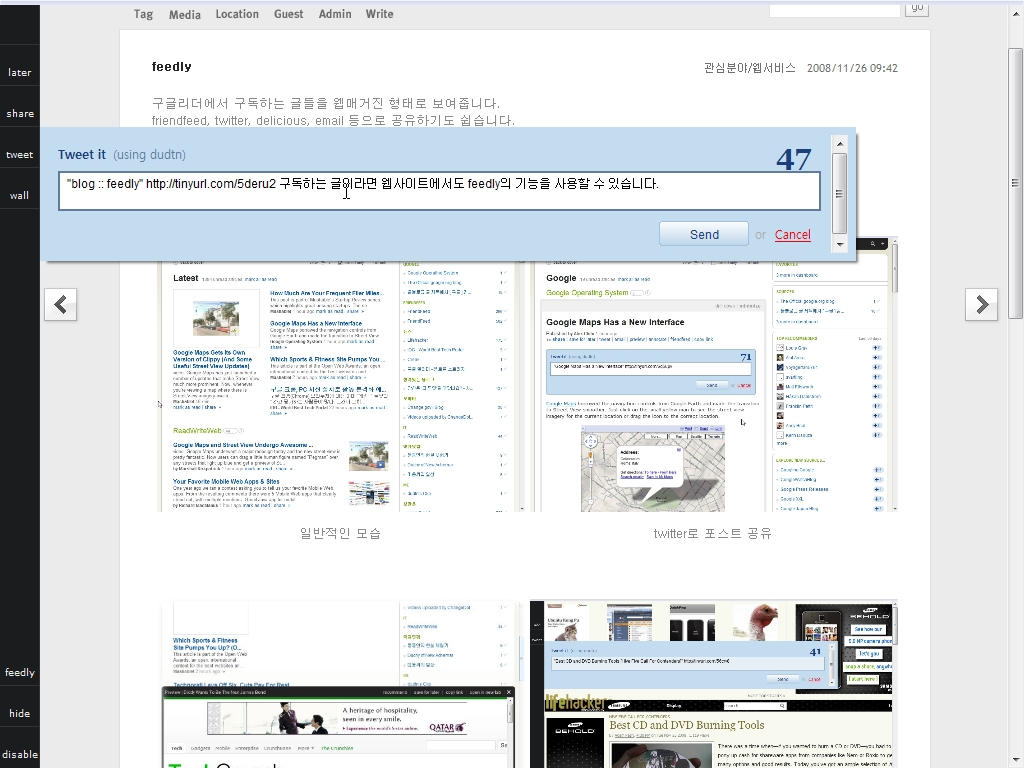This screenshot has height=768, width=1024.
Task: Click the tweet dialog scroll up arrow
Action: pos(840,144)
